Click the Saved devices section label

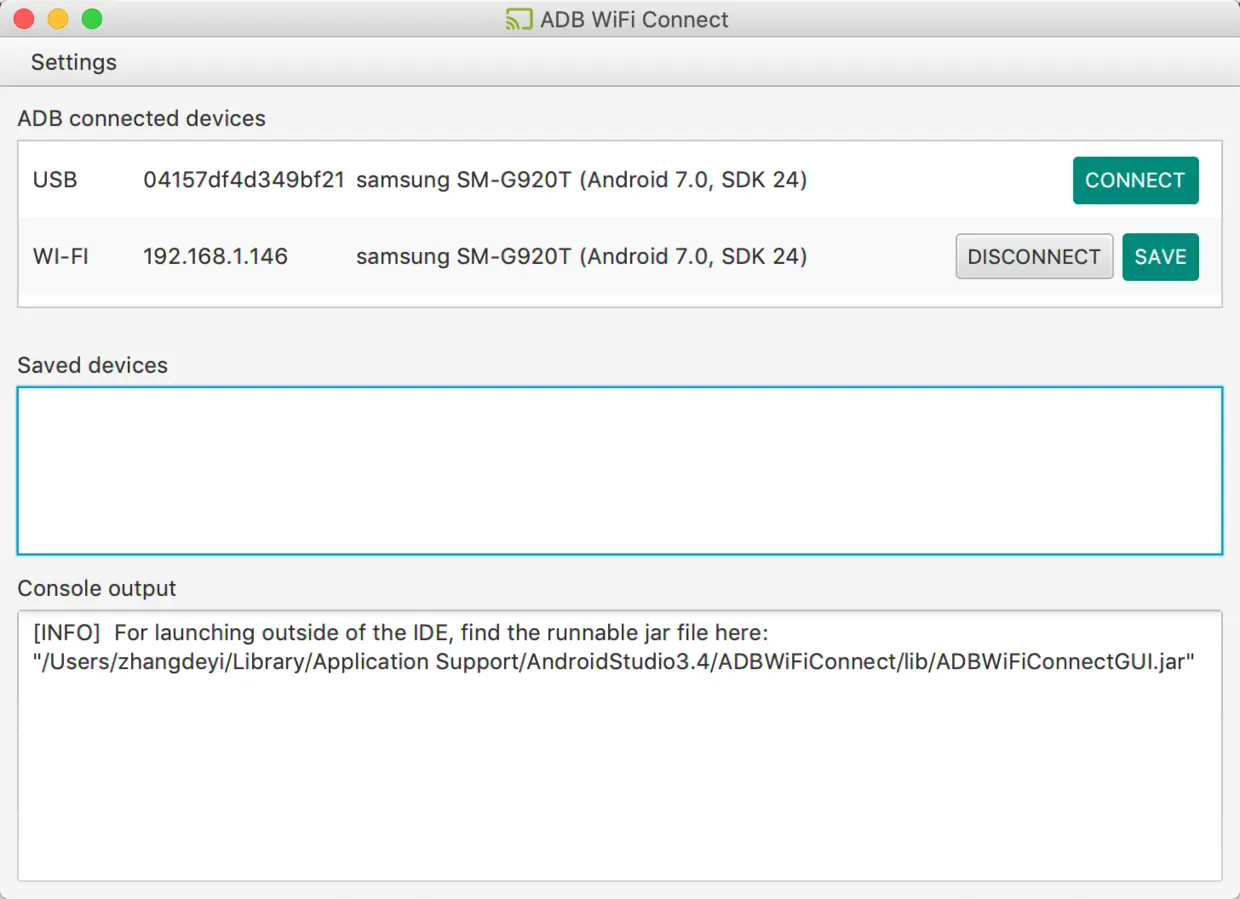pyautogui.click(x=92, y=365)
